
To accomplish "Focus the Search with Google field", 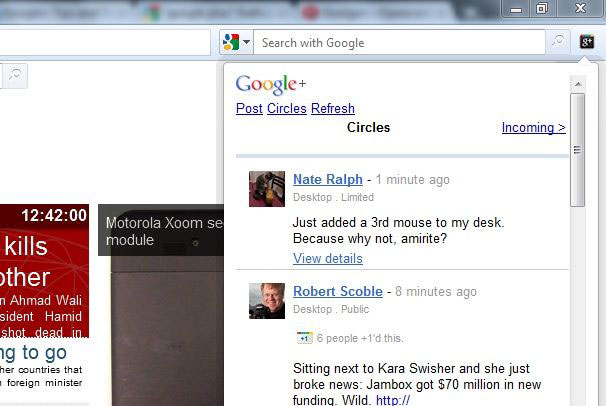I will coord(399,42).
